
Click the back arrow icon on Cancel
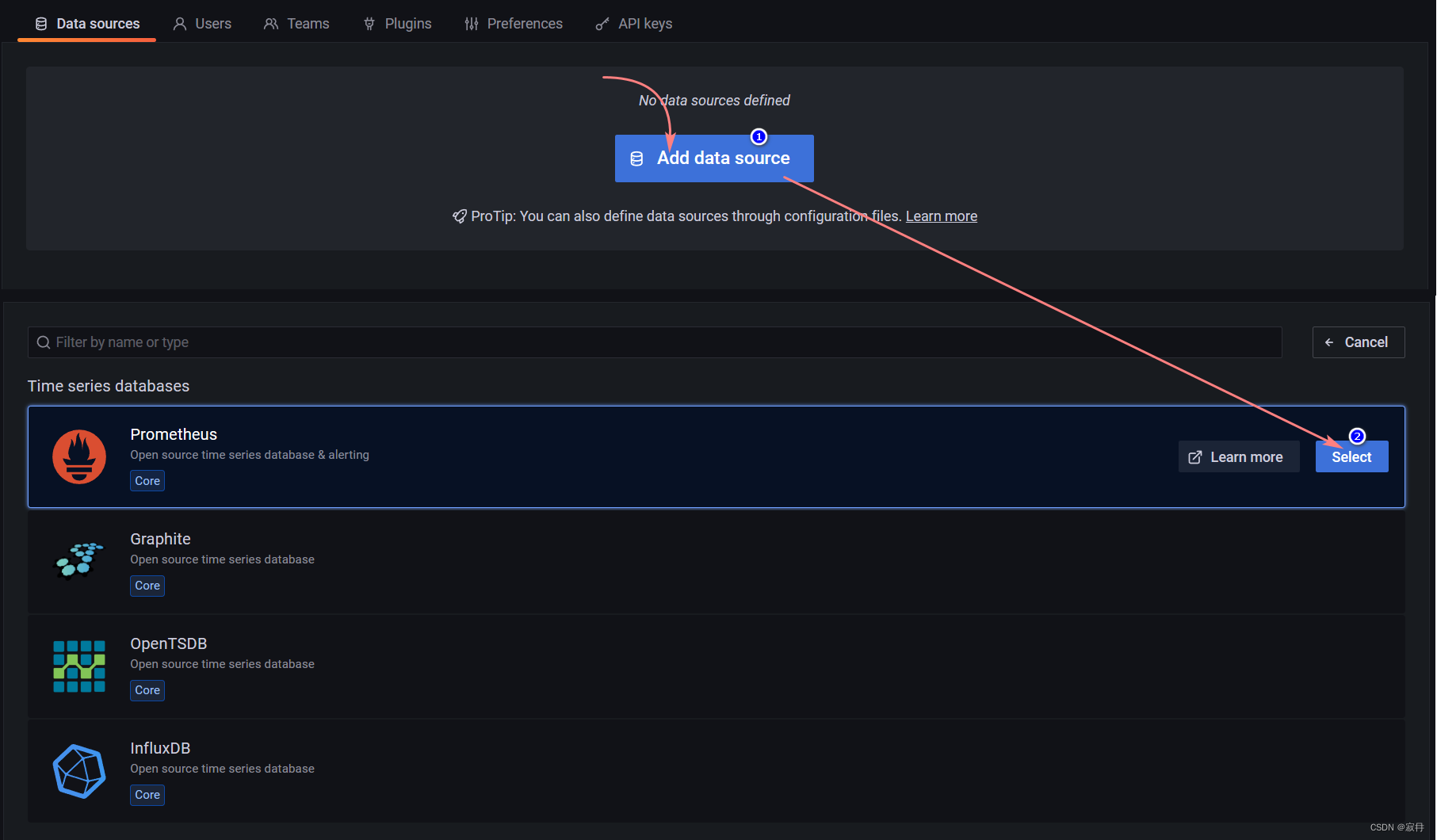pyautogui.click(x=1329, y=342)
